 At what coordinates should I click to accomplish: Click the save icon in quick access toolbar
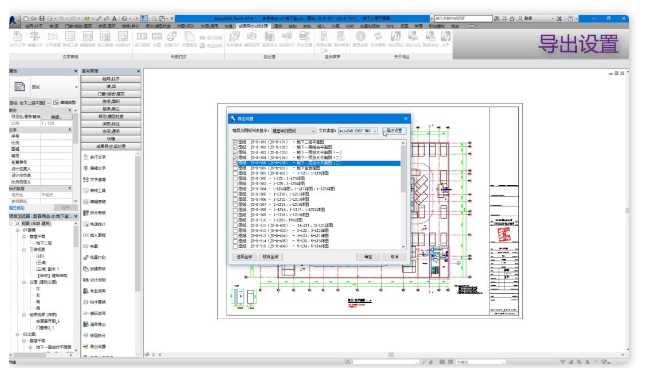tap(42, 19)
